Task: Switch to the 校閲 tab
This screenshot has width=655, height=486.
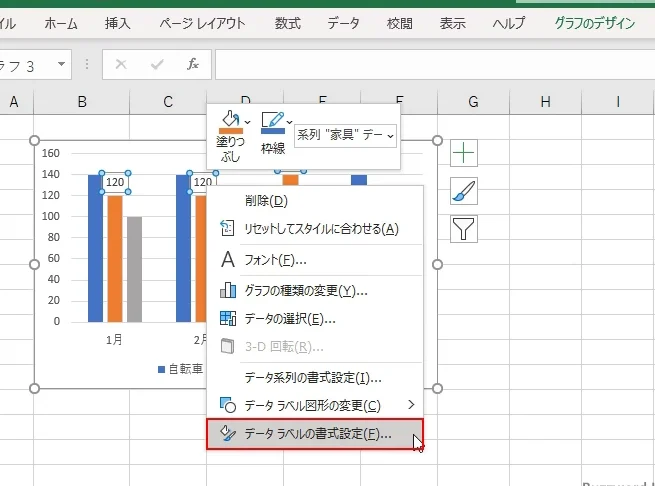Action: tap(399, 23)
